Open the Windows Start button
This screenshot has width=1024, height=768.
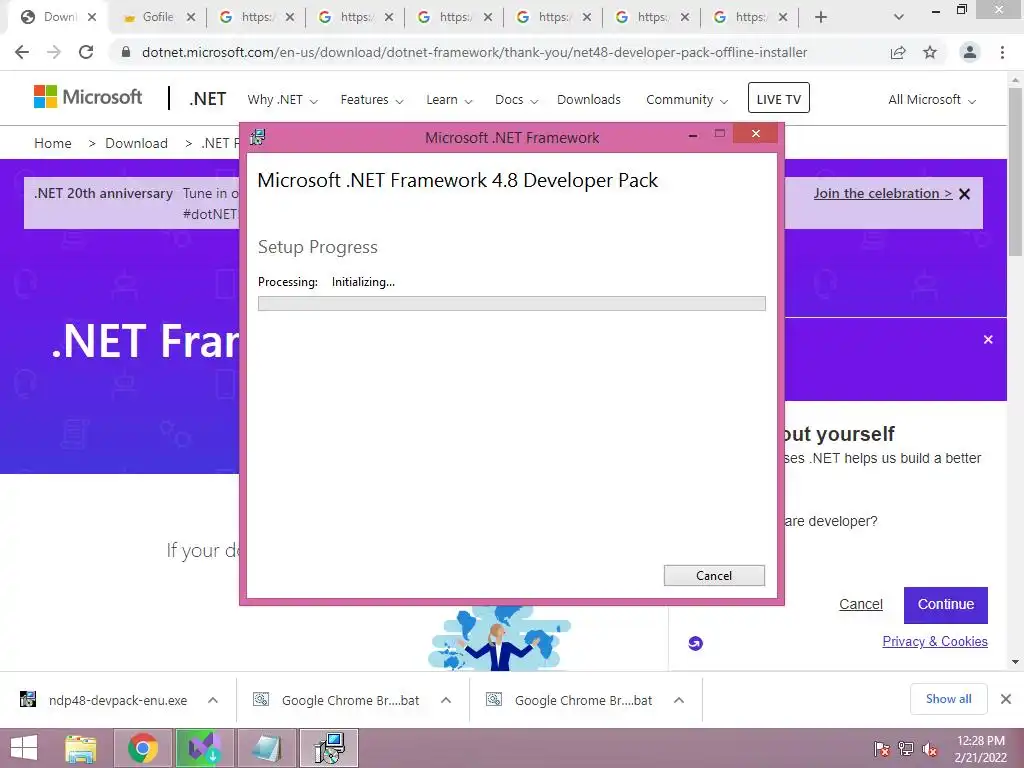[x=24, y=748]
